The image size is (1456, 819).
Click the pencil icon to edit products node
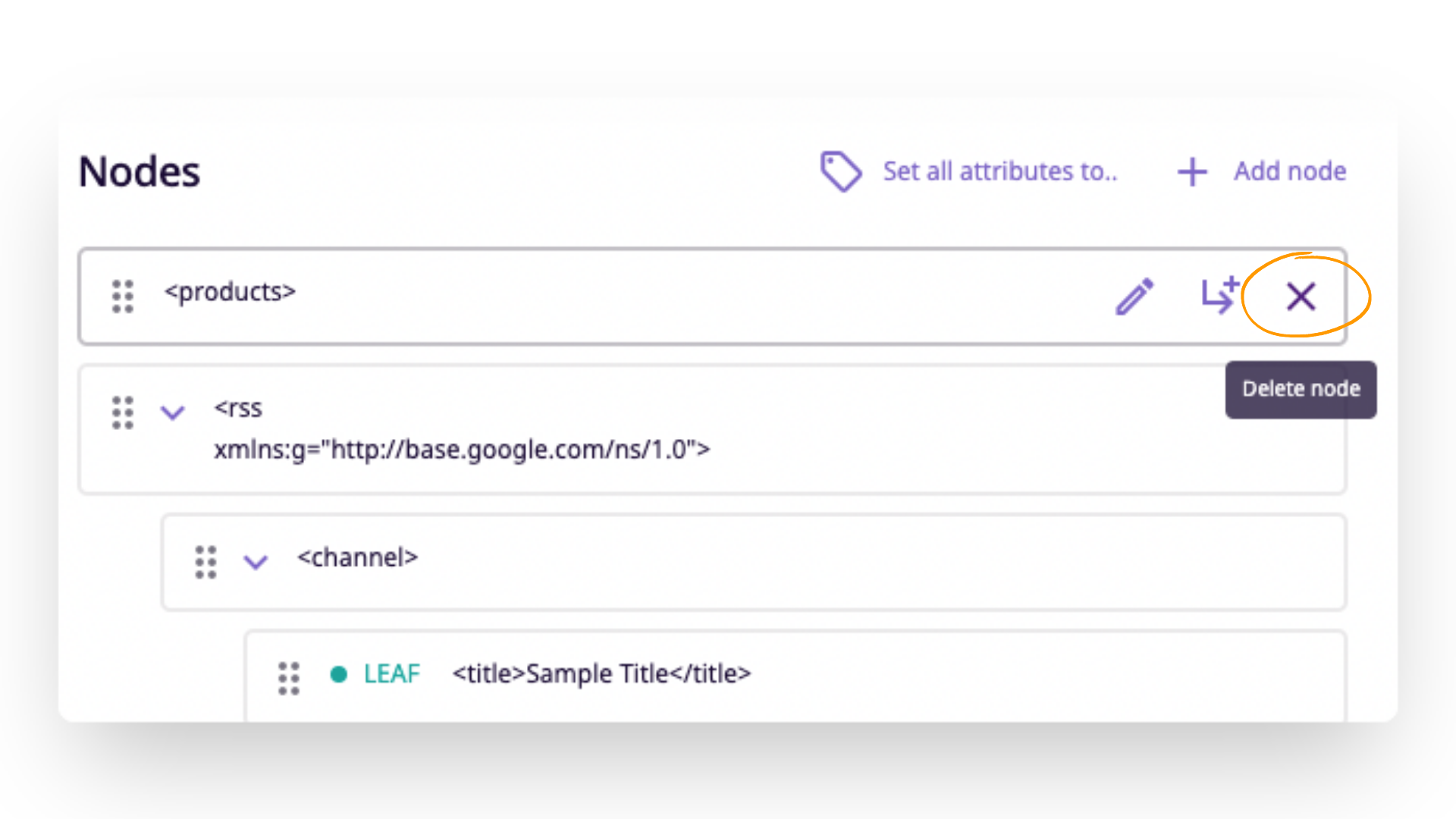pos(1134,297)
